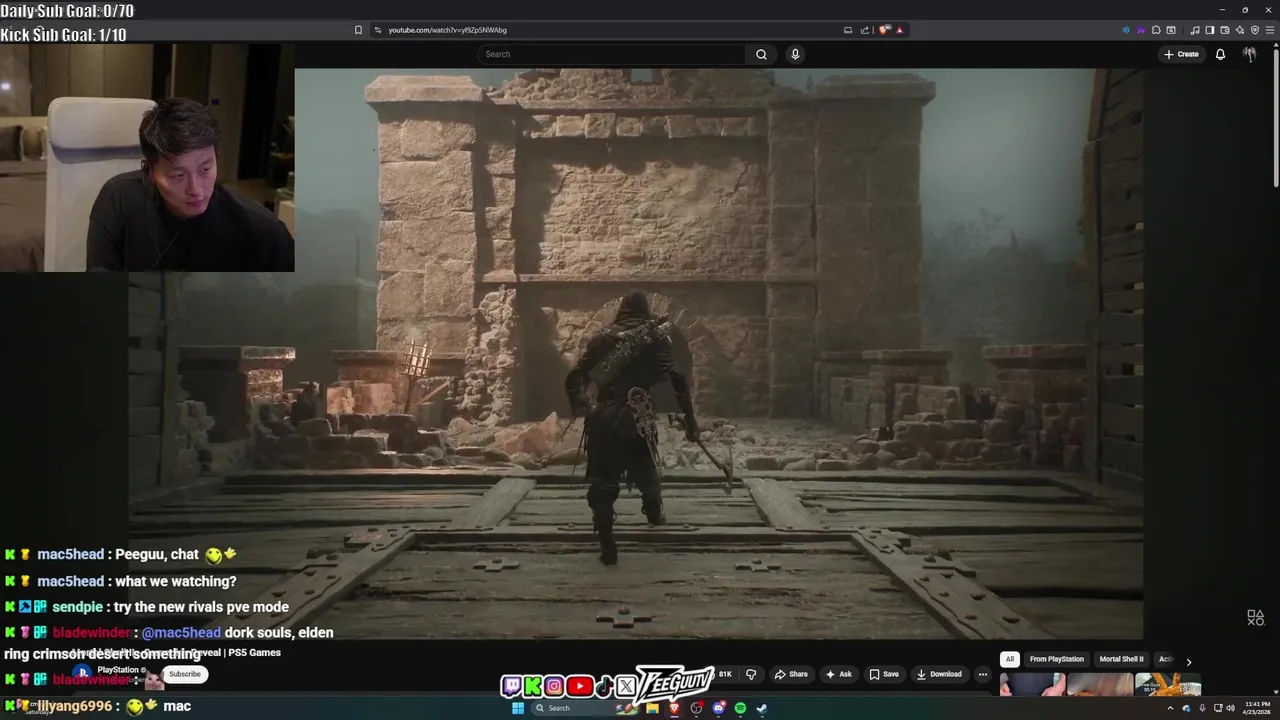This screenshot has height=720, width=1280.
Task: Open Brave browser on the taskbar
Action: click(675, 708)
